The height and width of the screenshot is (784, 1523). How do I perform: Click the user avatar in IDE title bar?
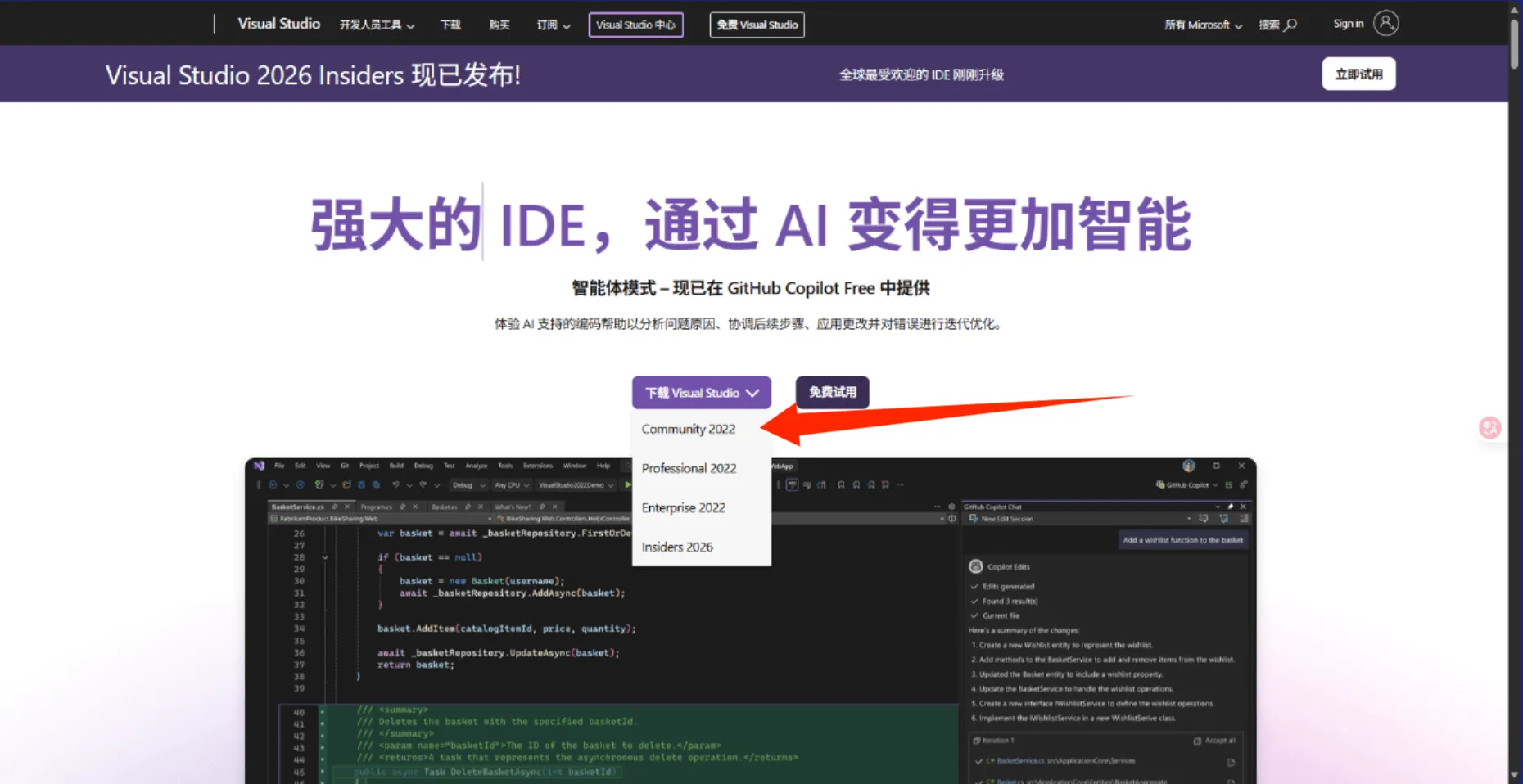1188,466
